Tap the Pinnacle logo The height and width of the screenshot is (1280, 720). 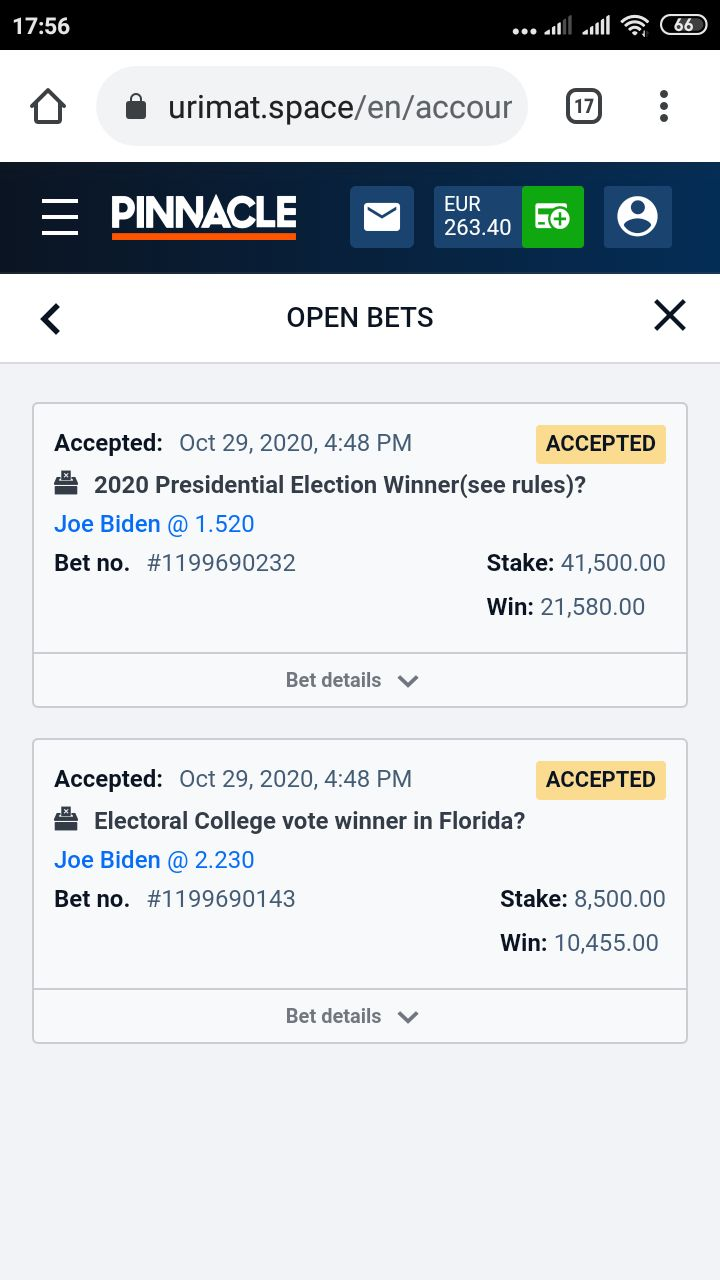pos(204,217)
